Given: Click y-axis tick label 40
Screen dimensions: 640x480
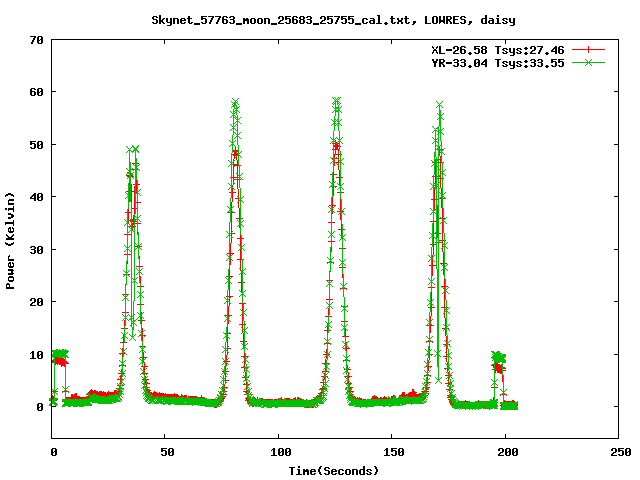Looking at the screenshot, I should pos(36,197).
